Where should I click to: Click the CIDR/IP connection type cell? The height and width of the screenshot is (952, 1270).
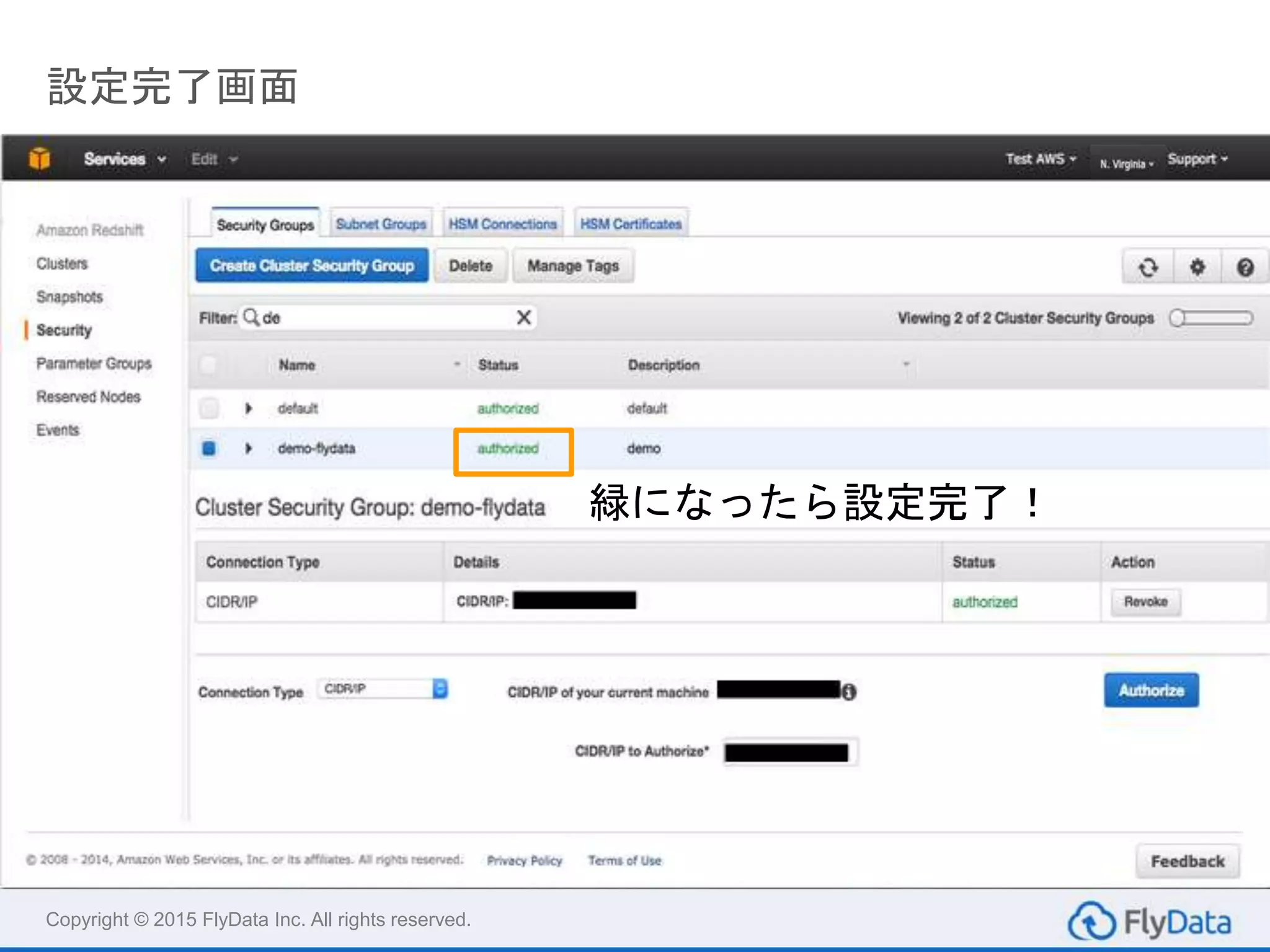231,602
